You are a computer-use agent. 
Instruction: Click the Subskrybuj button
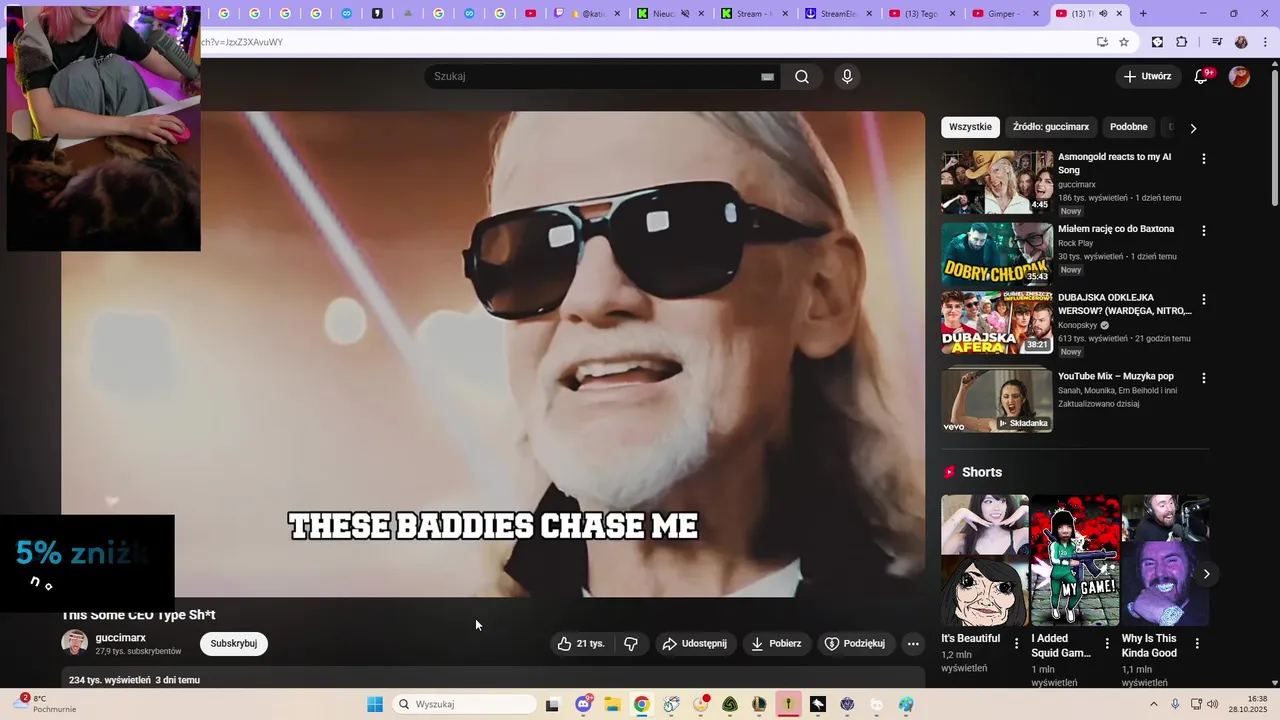234,644
